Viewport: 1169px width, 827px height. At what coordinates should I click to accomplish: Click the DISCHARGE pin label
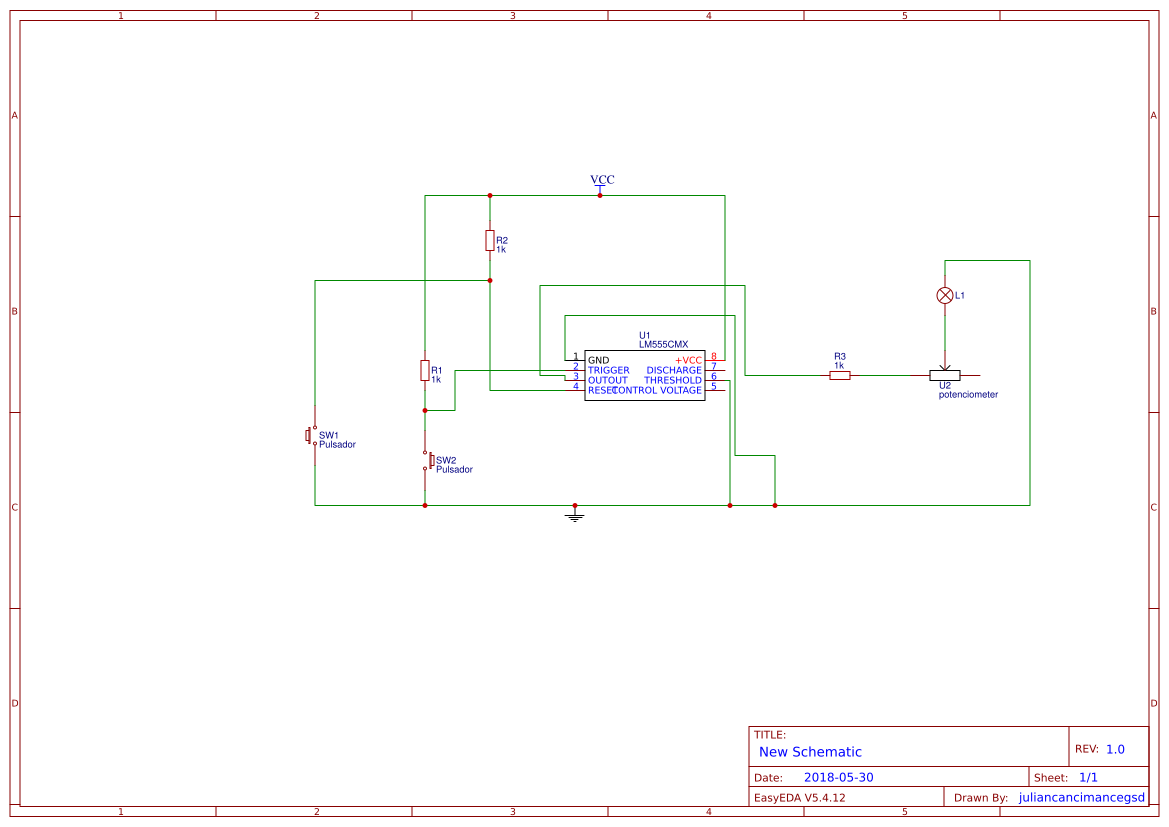click(x=674, y=371)
